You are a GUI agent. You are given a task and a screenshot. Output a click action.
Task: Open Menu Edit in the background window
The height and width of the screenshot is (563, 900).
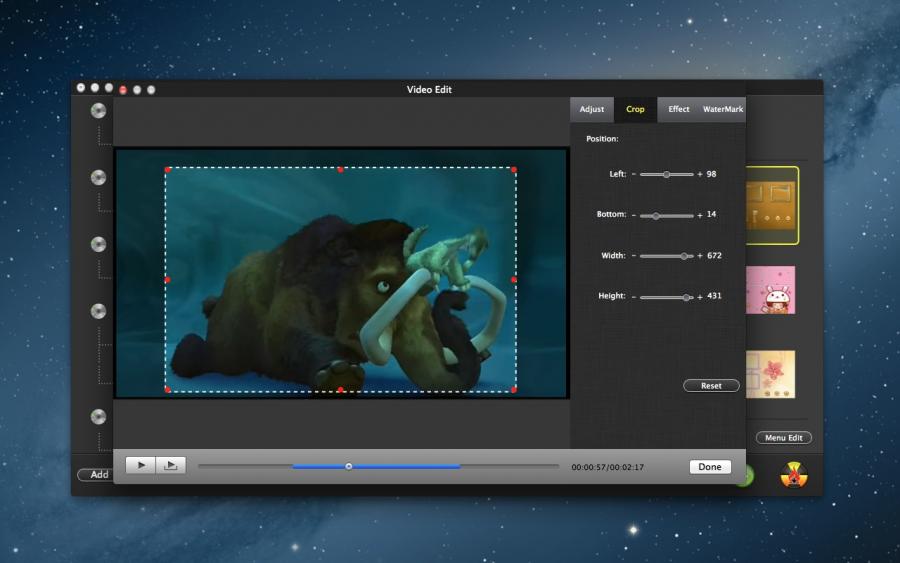783,437
